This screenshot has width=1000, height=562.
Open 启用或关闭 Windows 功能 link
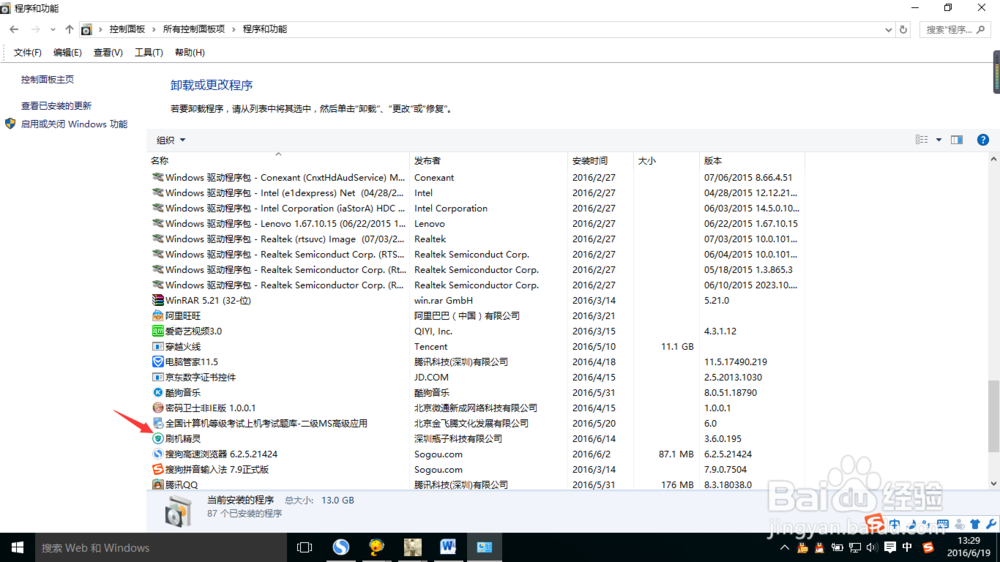[74, 124]
